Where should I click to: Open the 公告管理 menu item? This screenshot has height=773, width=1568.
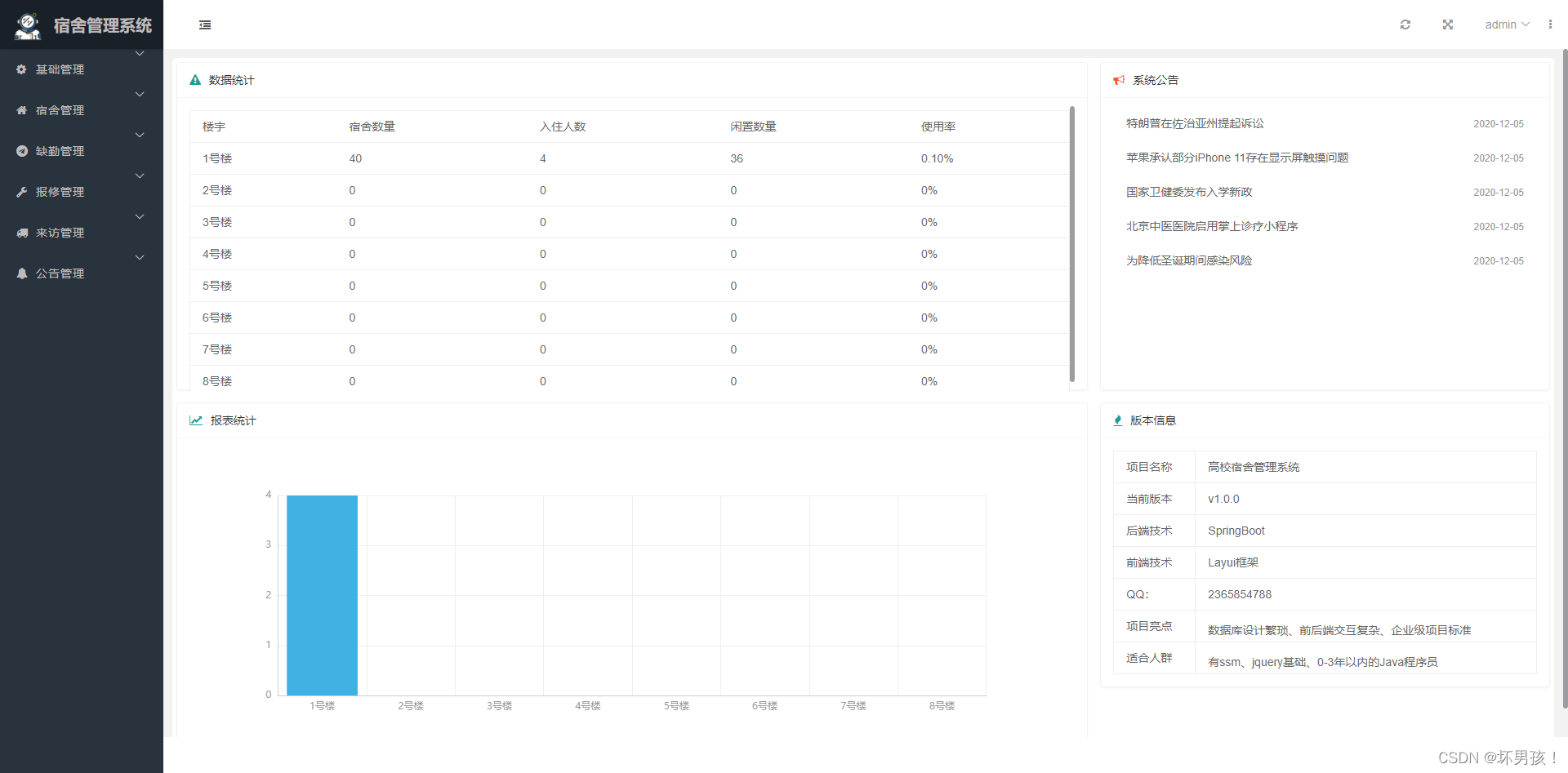(x=82, y=273)
